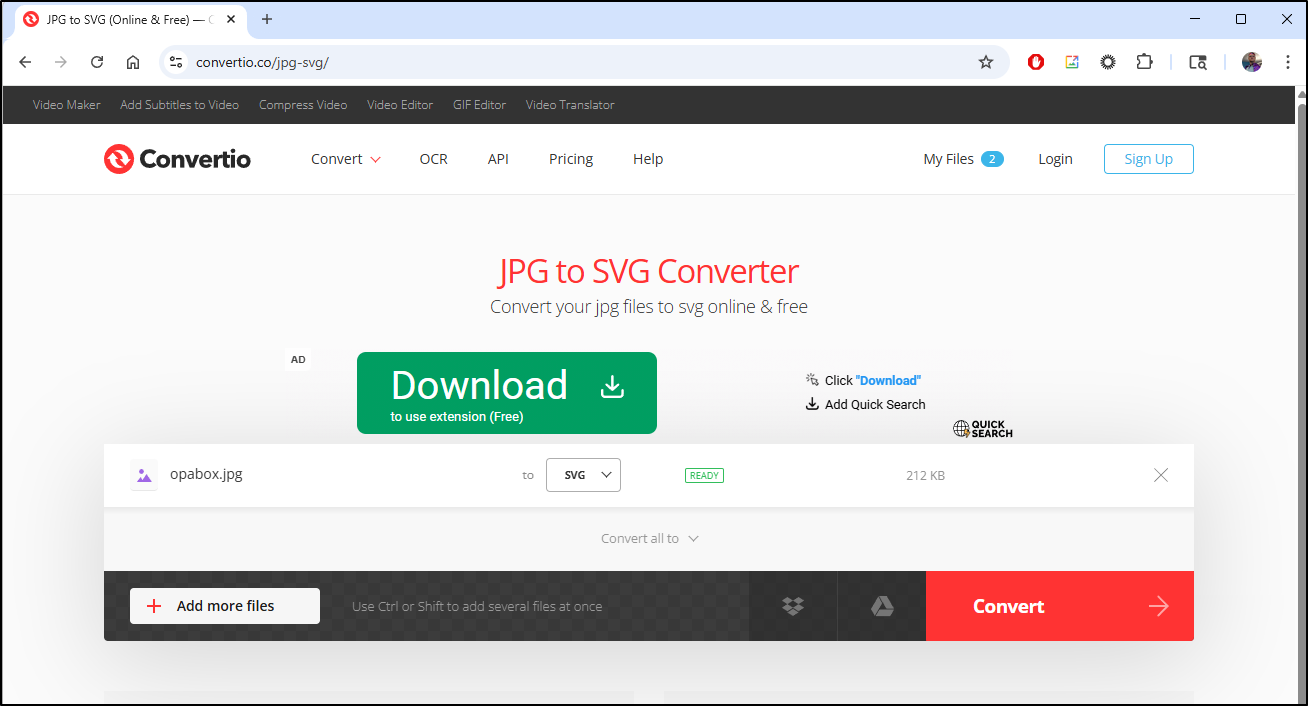
Task: Open the Chrome profile avatar
Action: (1252, 62)
